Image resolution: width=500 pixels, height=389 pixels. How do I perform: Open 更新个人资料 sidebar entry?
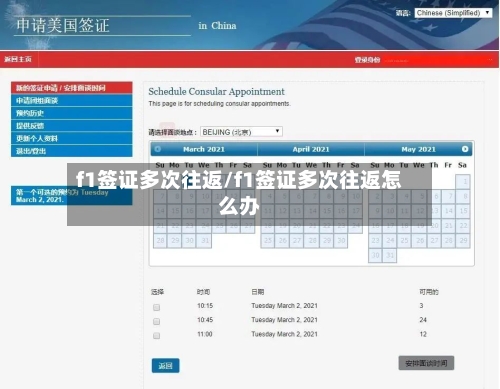point(72,138)
